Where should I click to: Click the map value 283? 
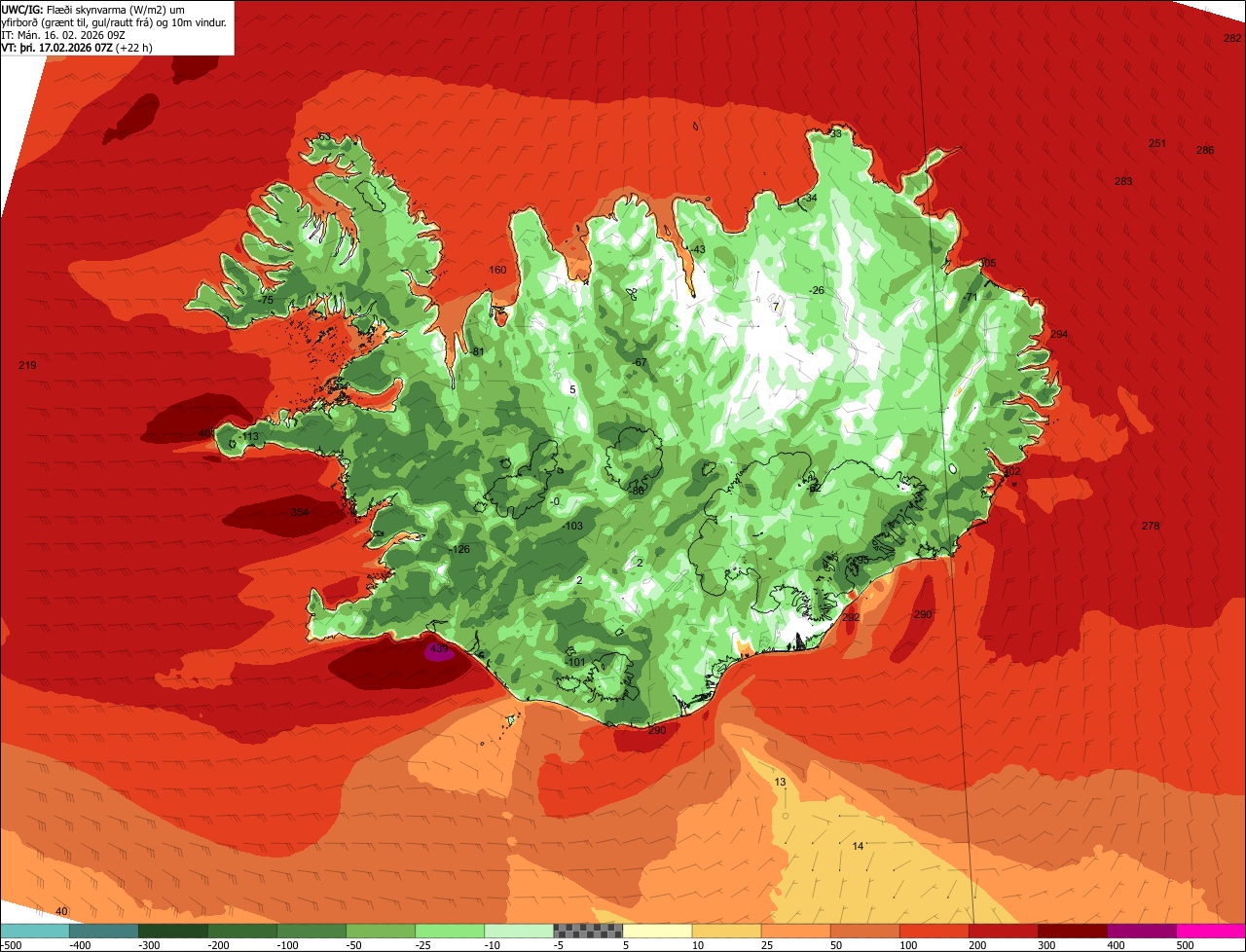pos(1123,181)
